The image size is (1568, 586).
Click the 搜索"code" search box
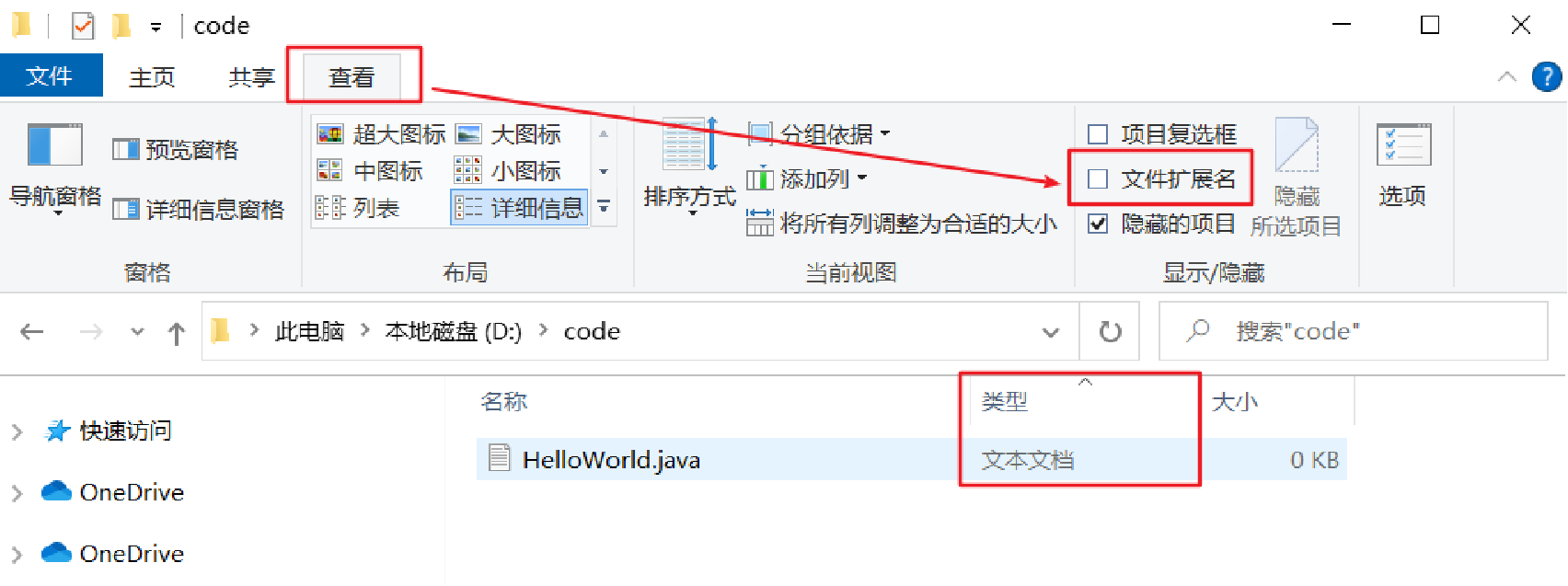tap(1354, 331)
